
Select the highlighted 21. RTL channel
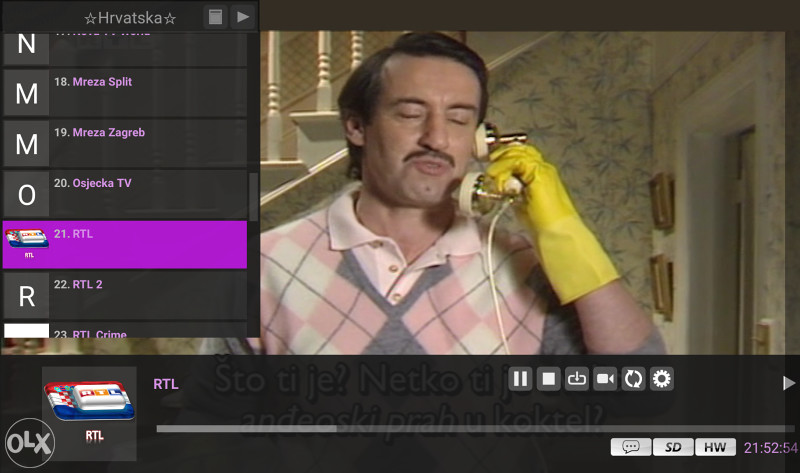(125, 244)
